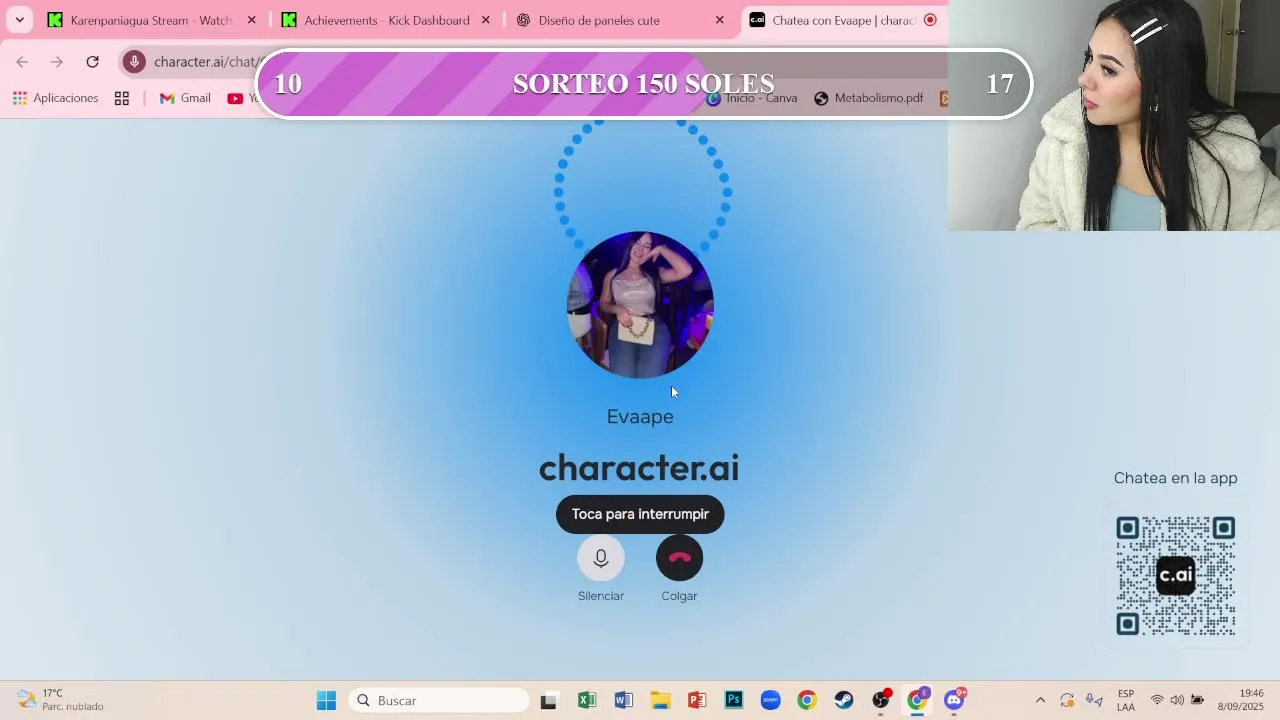Click the ESP LAA language indicator
The height and width of the screenshot is (720, 1280).
coord(1126,700)
